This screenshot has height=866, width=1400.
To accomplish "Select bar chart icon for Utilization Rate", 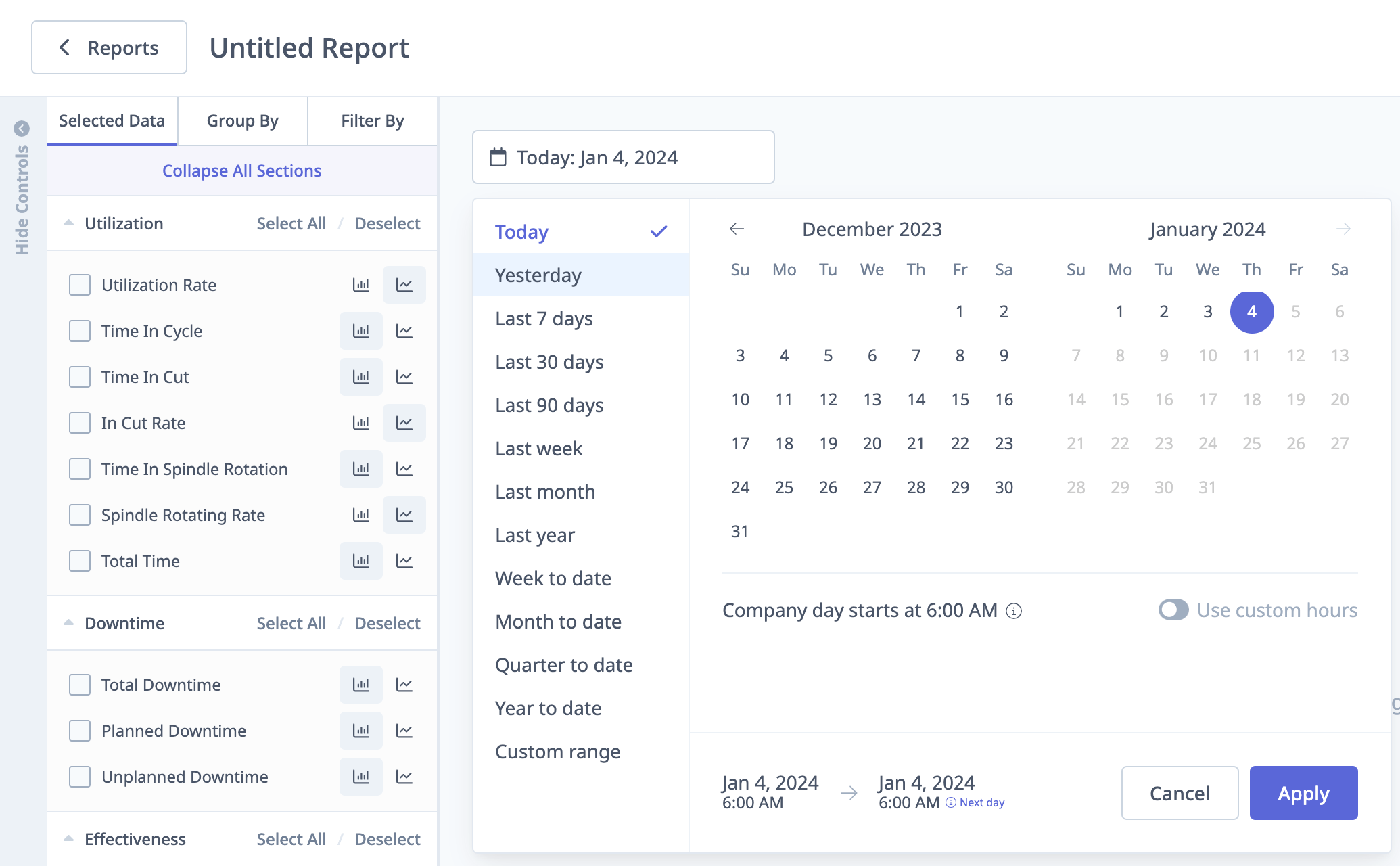I will 361,285.
